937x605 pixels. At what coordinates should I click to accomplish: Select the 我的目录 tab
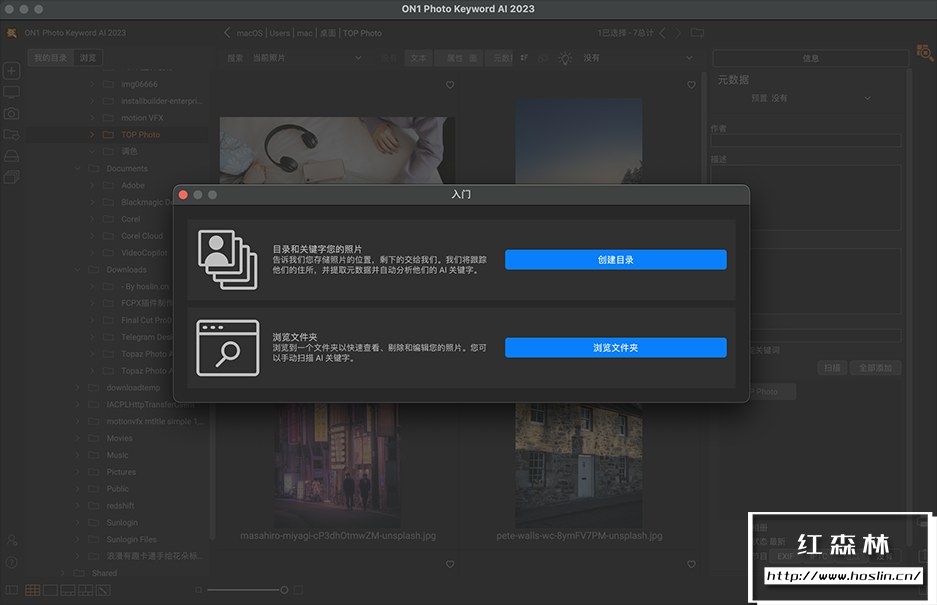coord(50,58)
